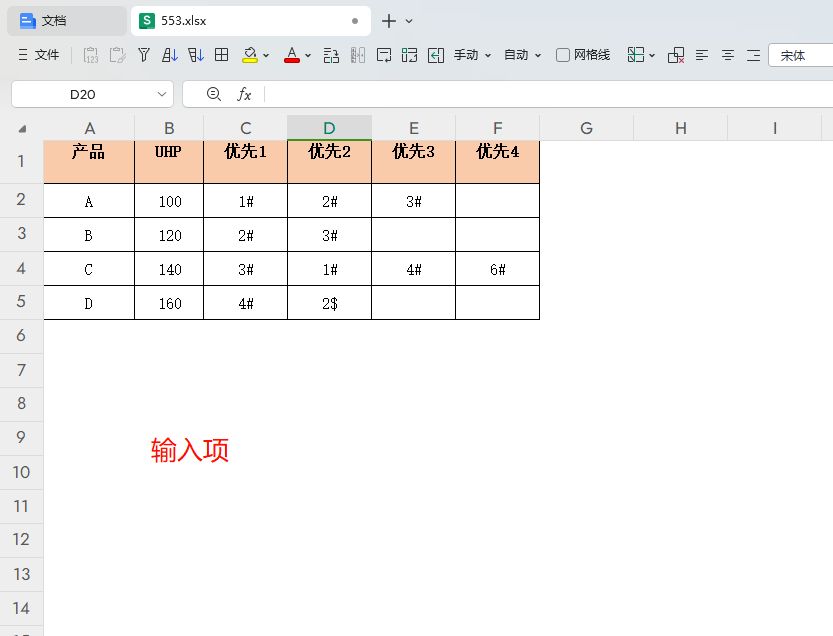Click the wrap text icon
This screenshot has height=636, width=833.
pyautogui.click(x=384, y=55)
